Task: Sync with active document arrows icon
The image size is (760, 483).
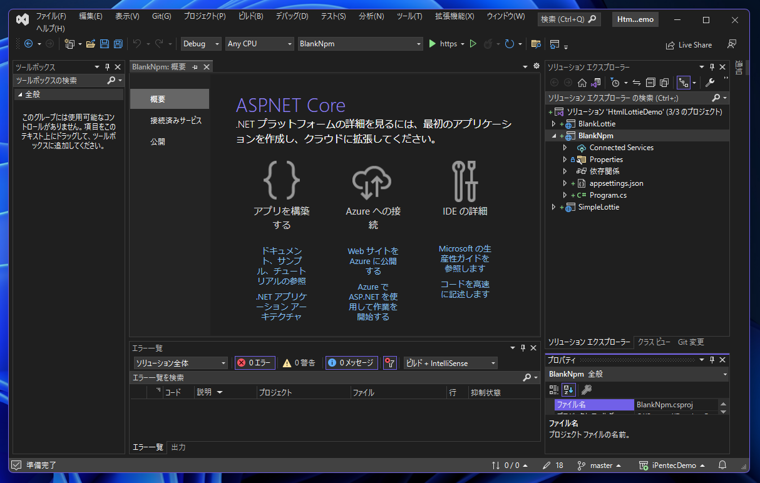Action: point(636,83)
